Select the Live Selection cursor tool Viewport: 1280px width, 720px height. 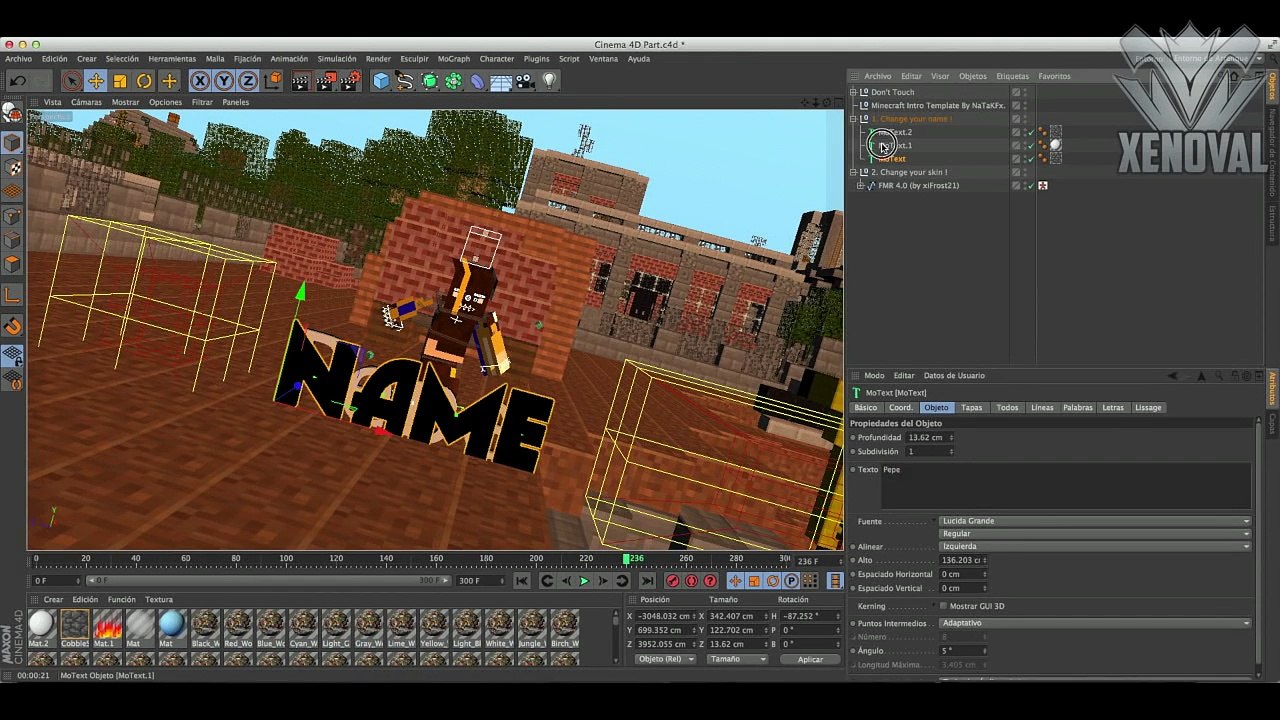tap(71, 81)
